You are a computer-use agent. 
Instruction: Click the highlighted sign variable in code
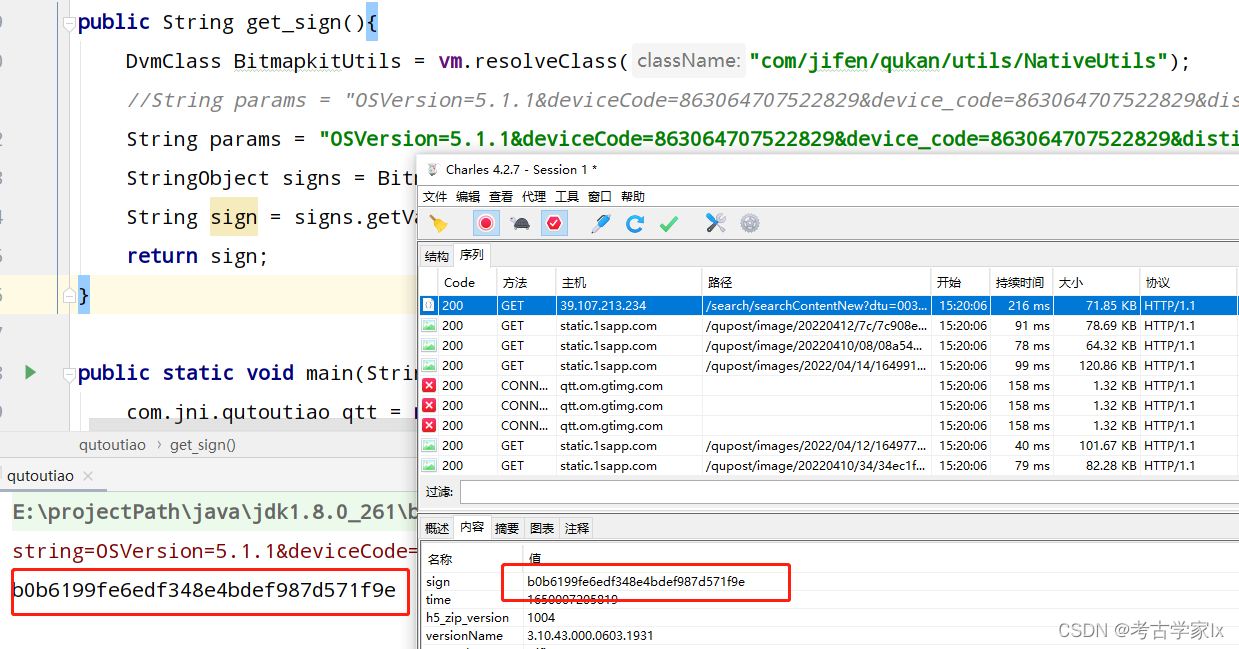pyautogui.click(x=234, y=217)
